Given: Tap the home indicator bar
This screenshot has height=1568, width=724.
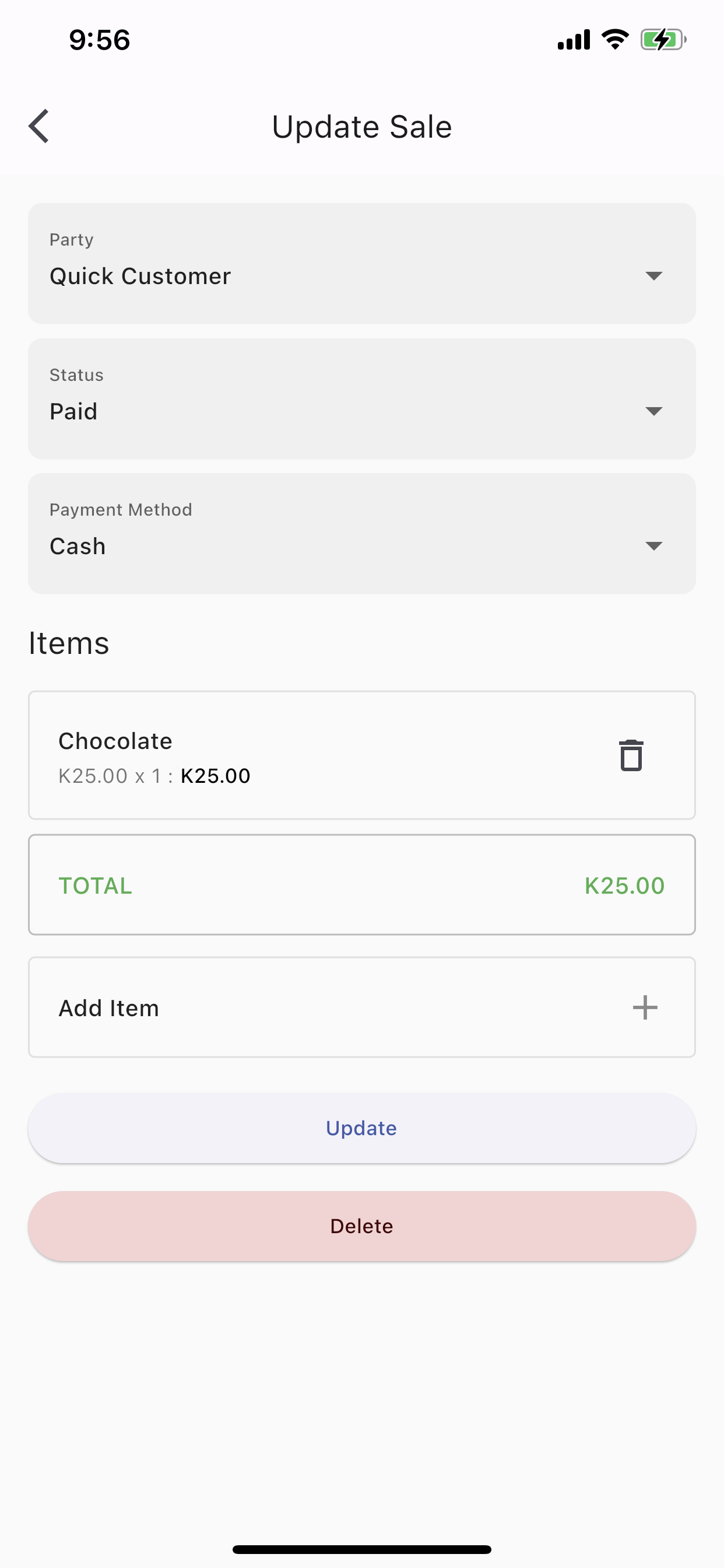Looking at the screenshot, I should coord(362,1549).
